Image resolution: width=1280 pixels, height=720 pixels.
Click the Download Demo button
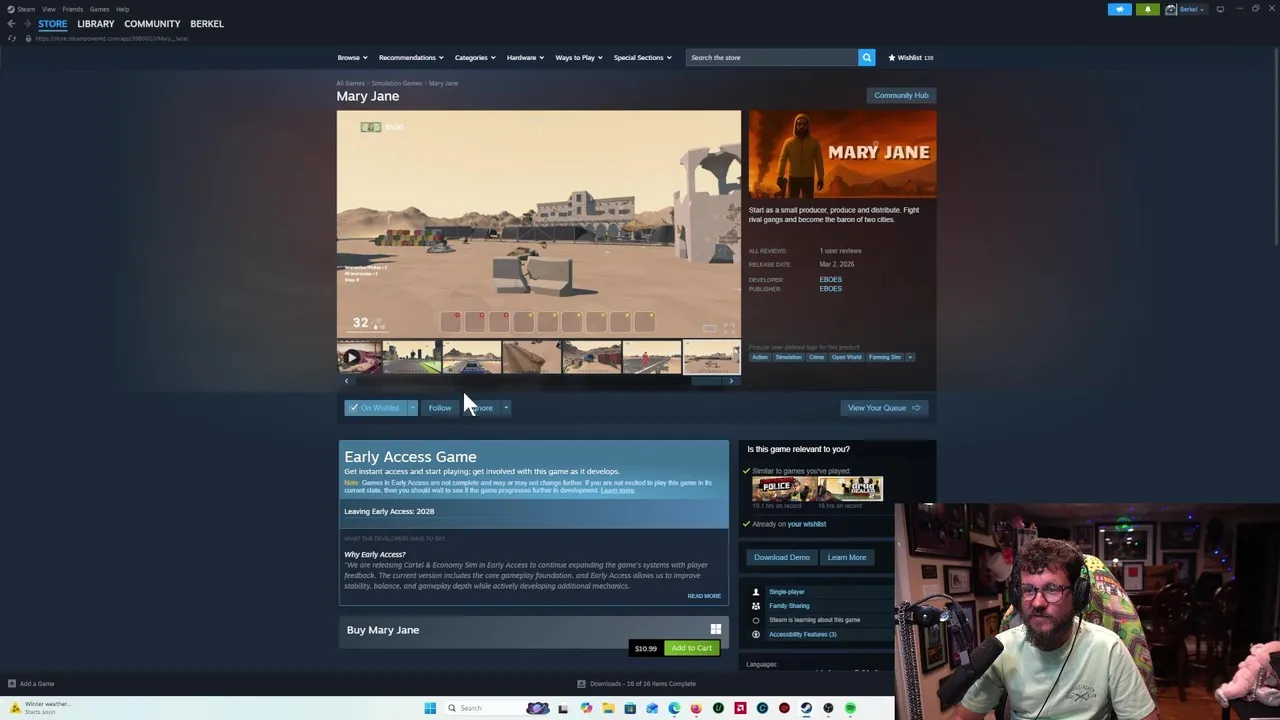782,557
